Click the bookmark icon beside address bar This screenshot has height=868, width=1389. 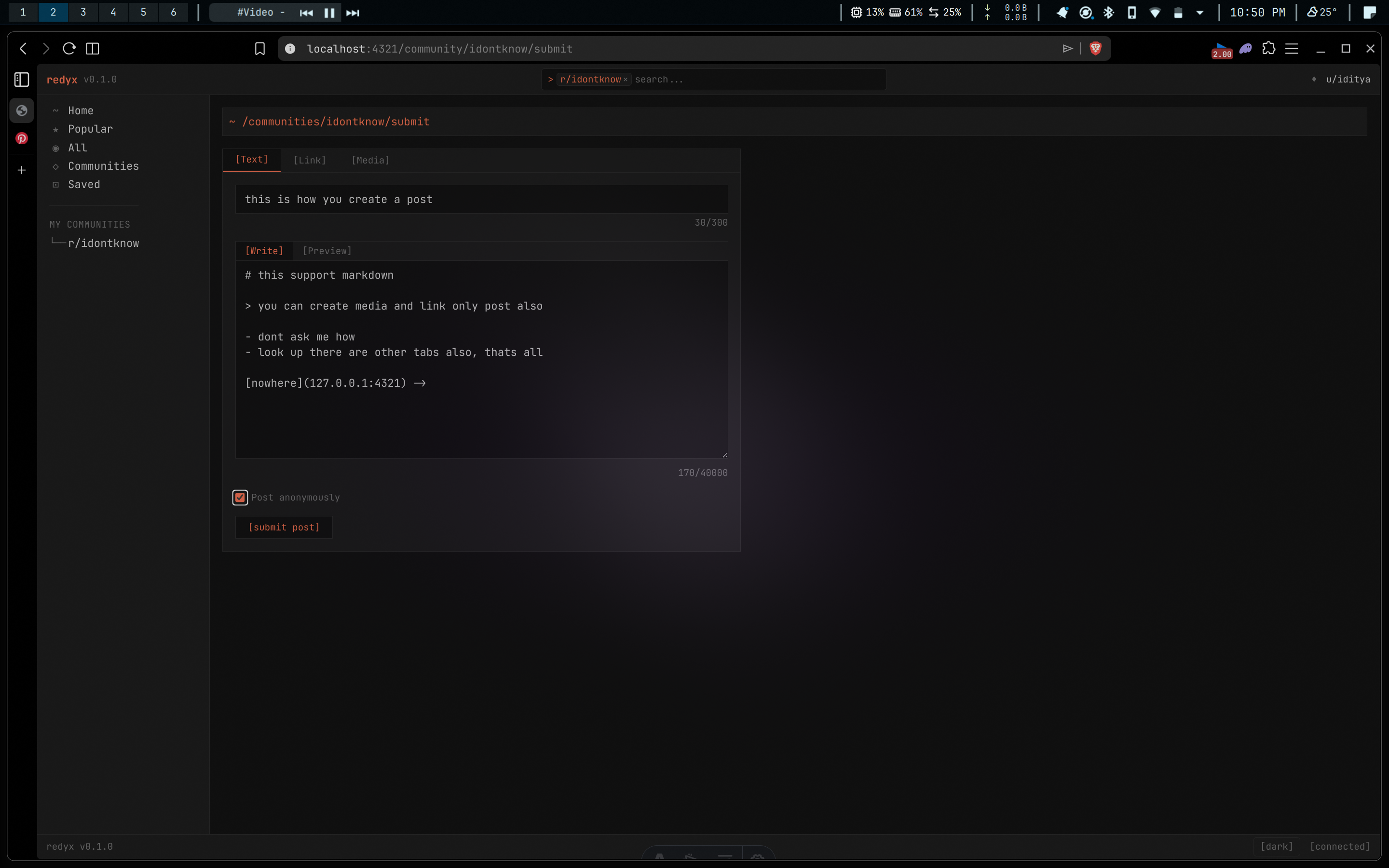[259, 49]
